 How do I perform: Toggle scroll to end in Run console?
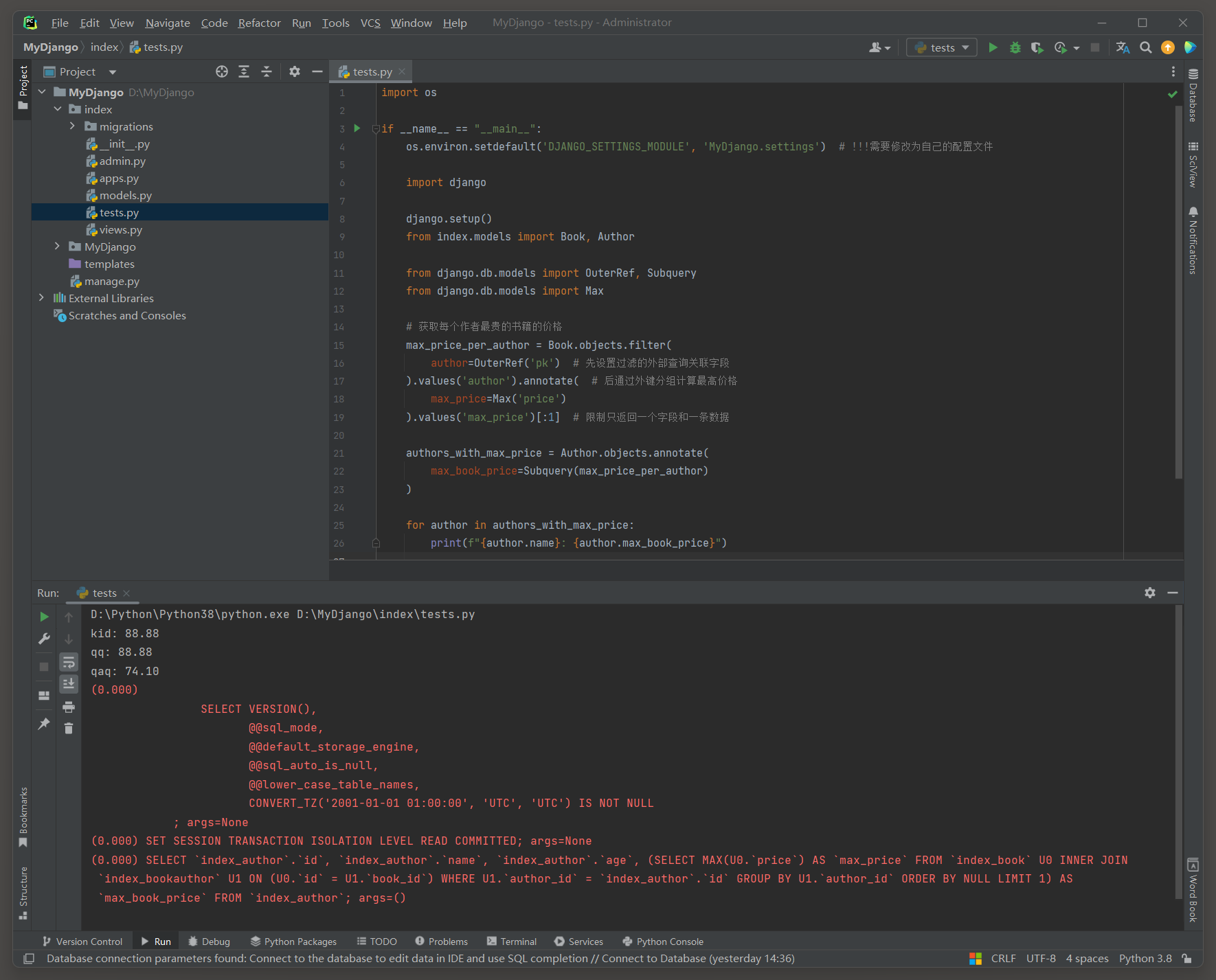pos(69,684)
